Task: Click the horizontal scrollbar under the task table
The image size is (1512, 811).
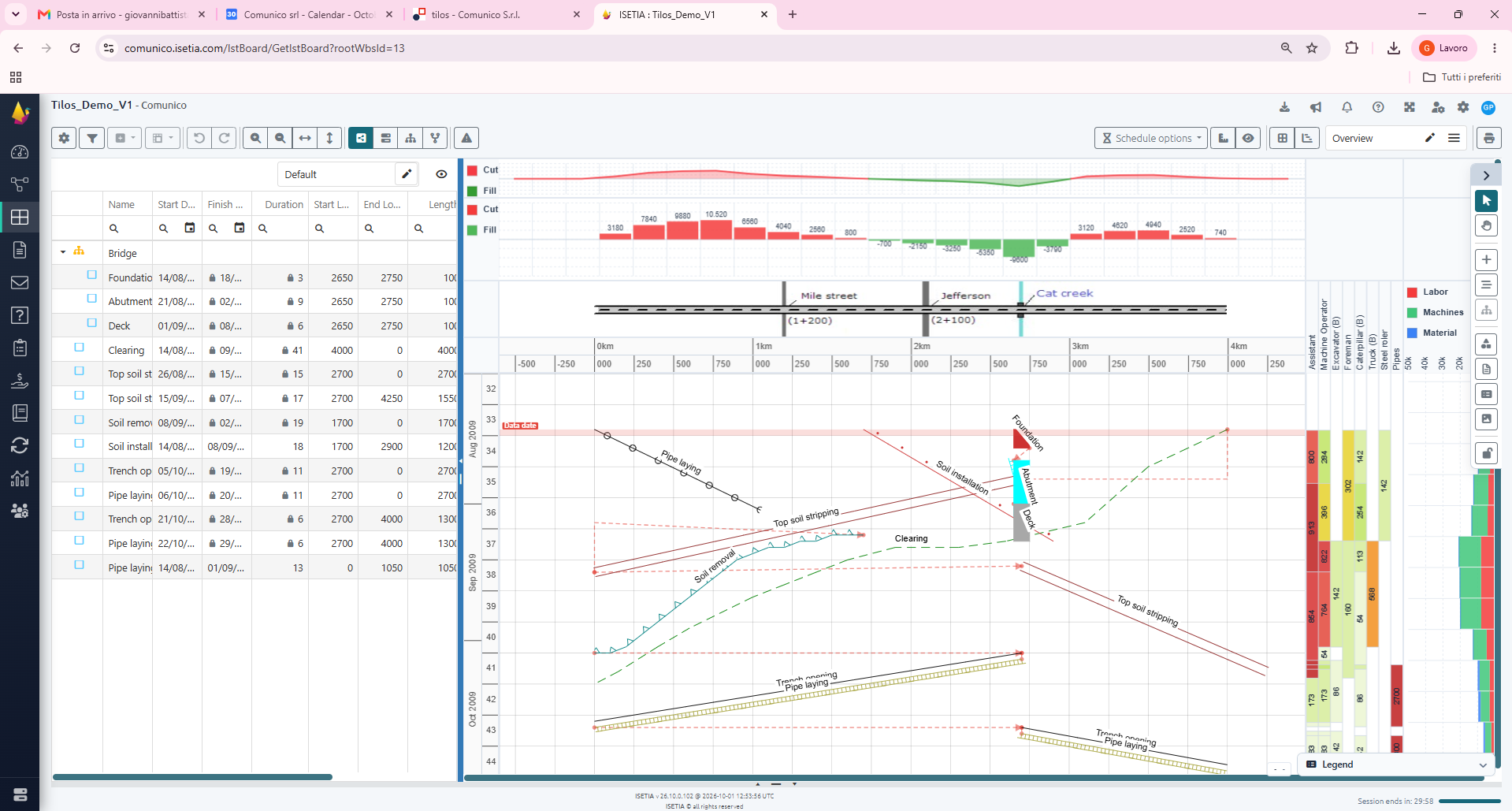Action: click(x=192, y=777)
